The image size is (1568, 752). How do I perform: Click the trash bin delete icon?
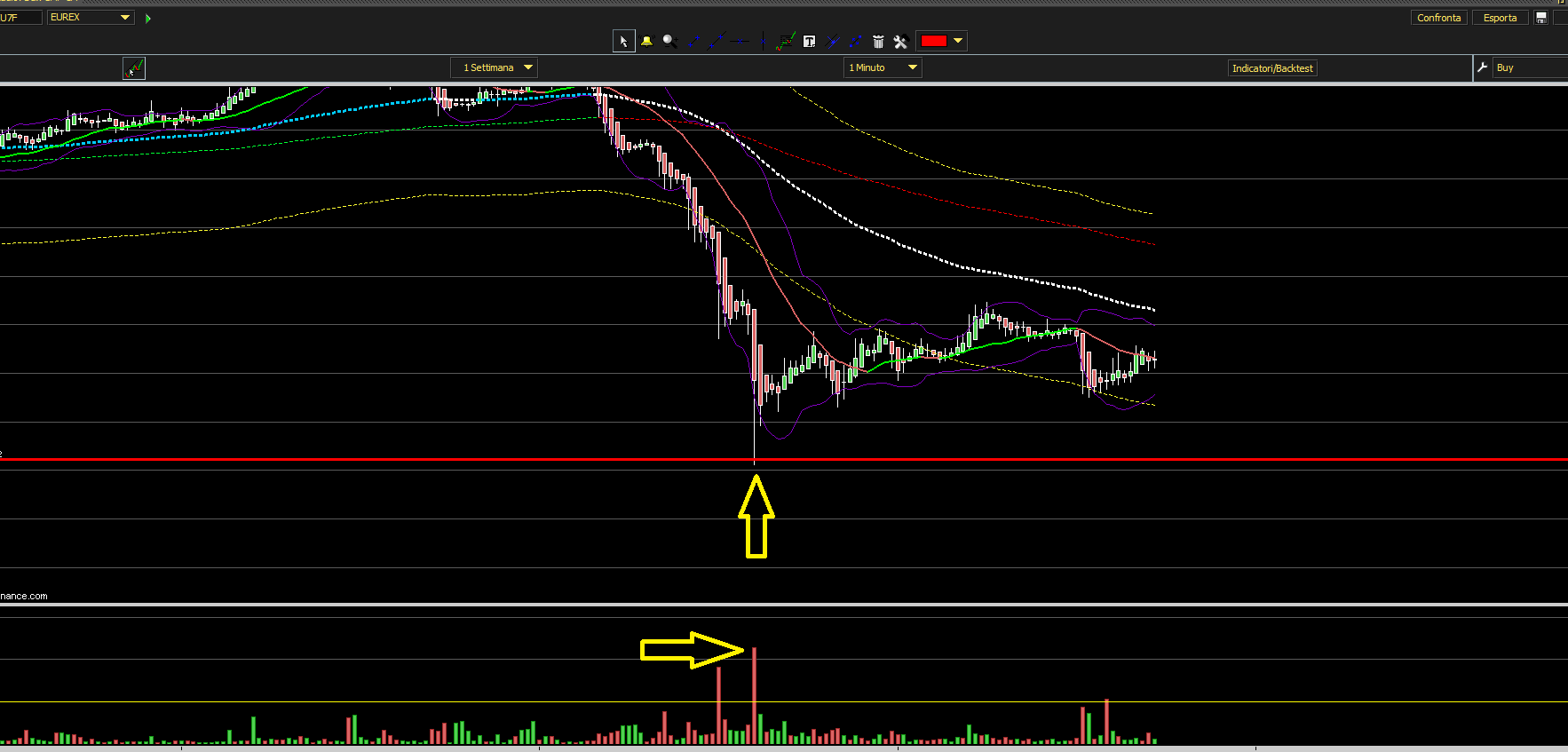pos(878,41)
